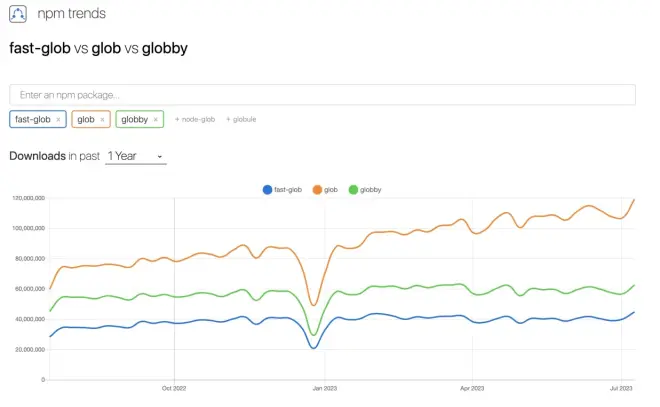Focus the 'Enter an npm package' field

(322, 94)
